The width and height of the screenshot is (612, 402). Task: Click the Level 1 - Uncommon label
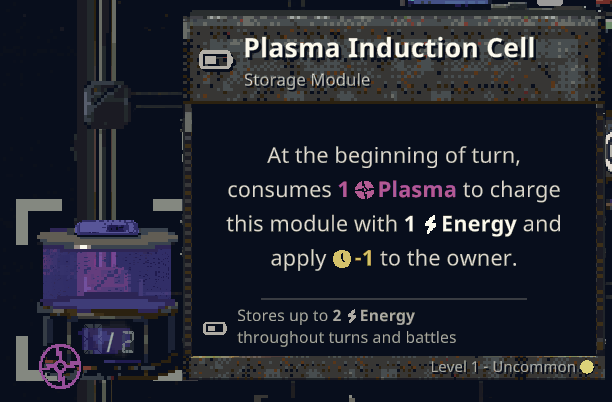coord(503,367)
